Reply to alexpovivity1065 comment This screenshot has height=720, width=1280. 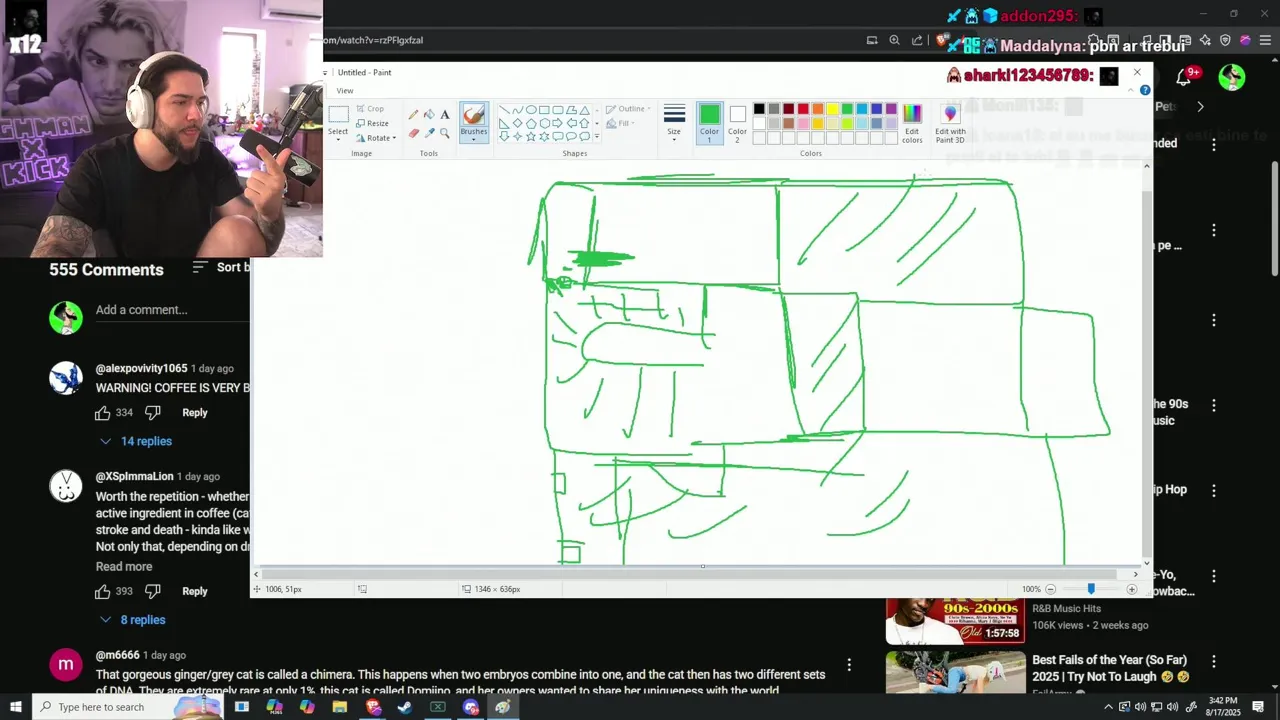pyautogui.click(x=195, y=413)
